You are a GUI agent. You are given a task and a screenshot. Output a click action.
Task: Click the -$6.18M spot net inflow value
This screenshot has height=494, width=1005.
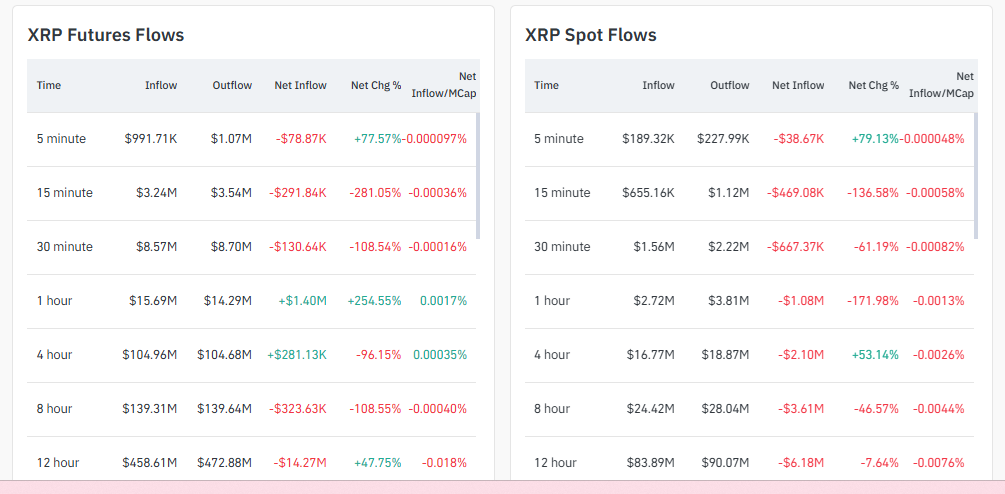[800, 463]
